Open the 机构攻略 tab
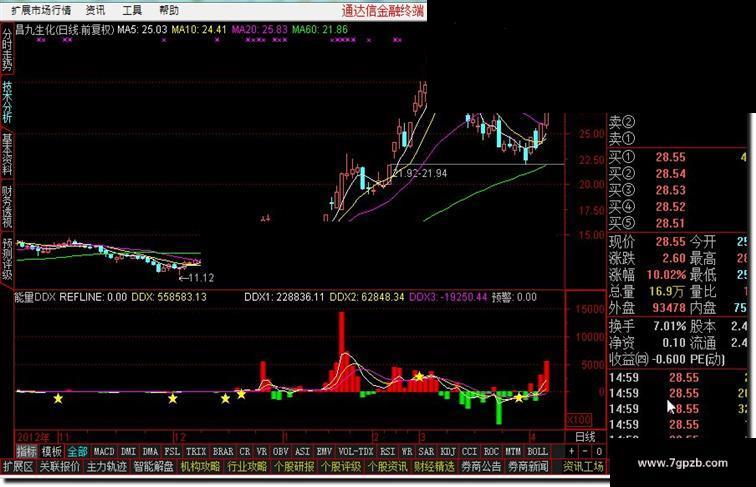 click(x=200, y=467)
